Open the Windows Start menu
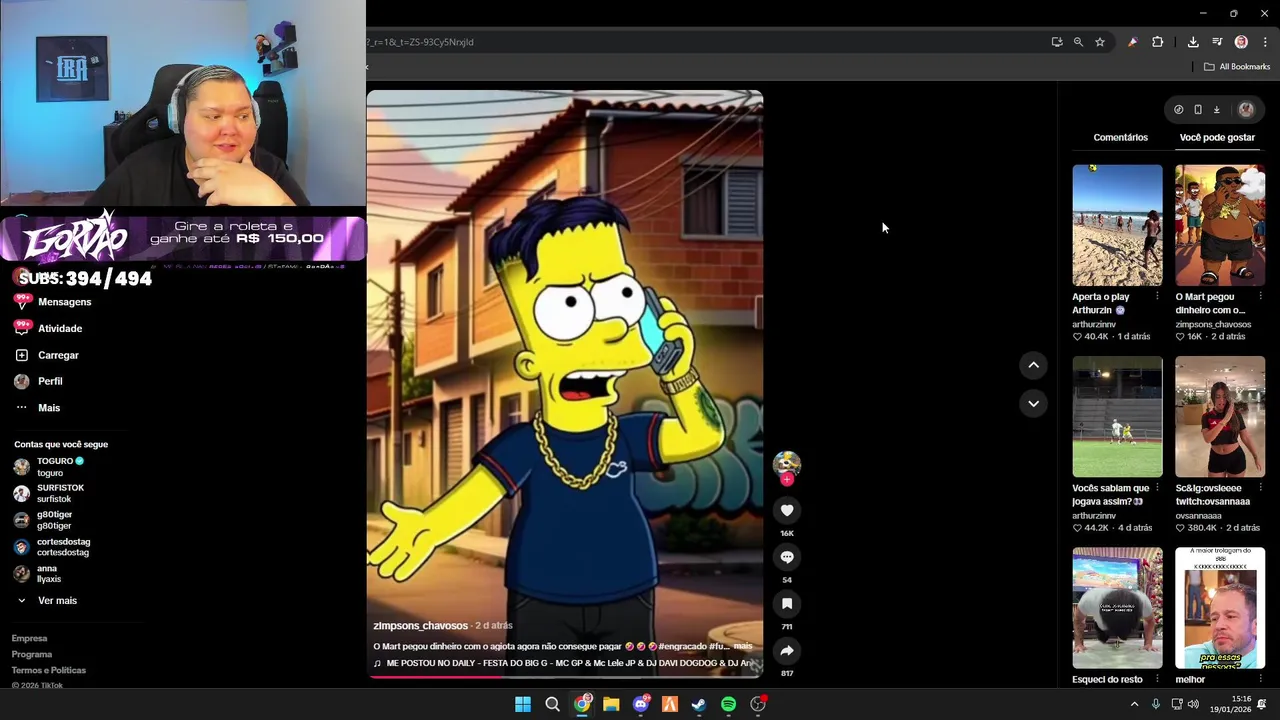This screenshot has width=1280, height=720. [x=523, y=705]
